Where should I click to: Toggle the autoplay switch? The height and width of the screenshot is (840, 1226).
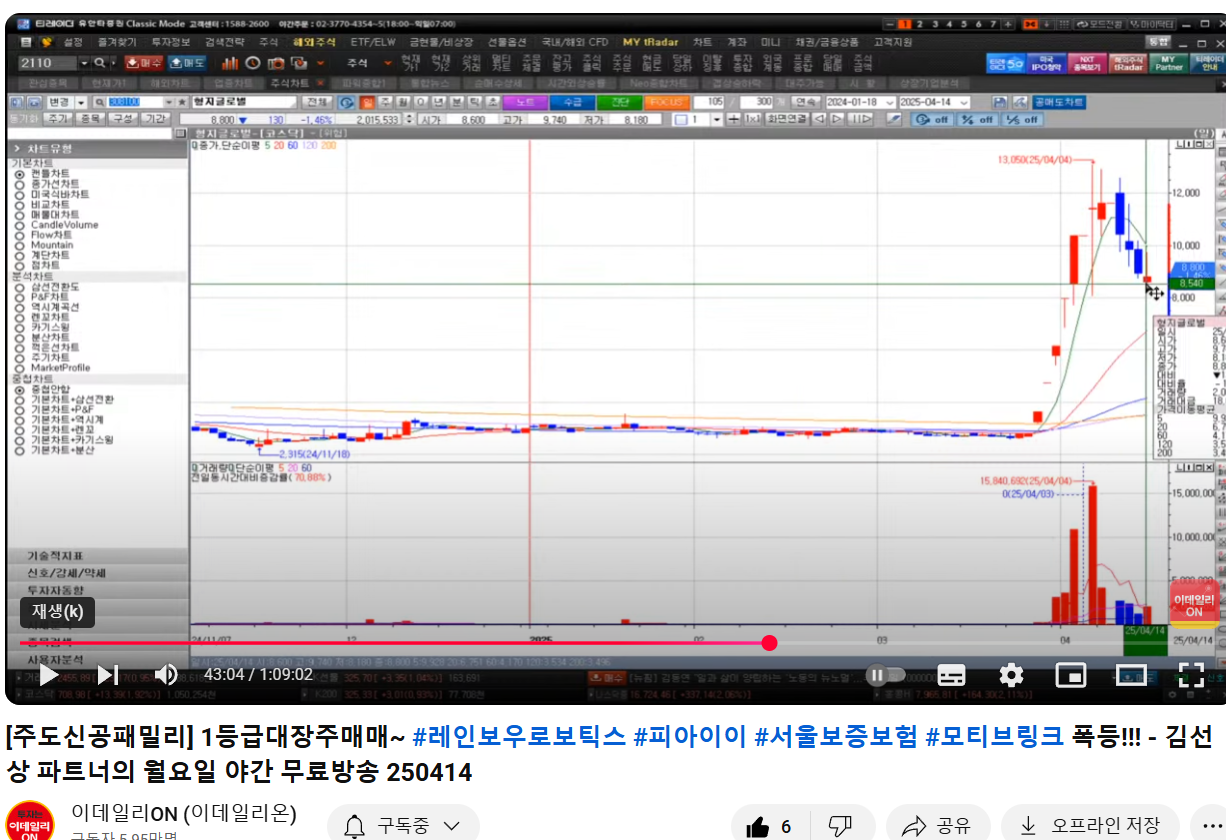885,675
